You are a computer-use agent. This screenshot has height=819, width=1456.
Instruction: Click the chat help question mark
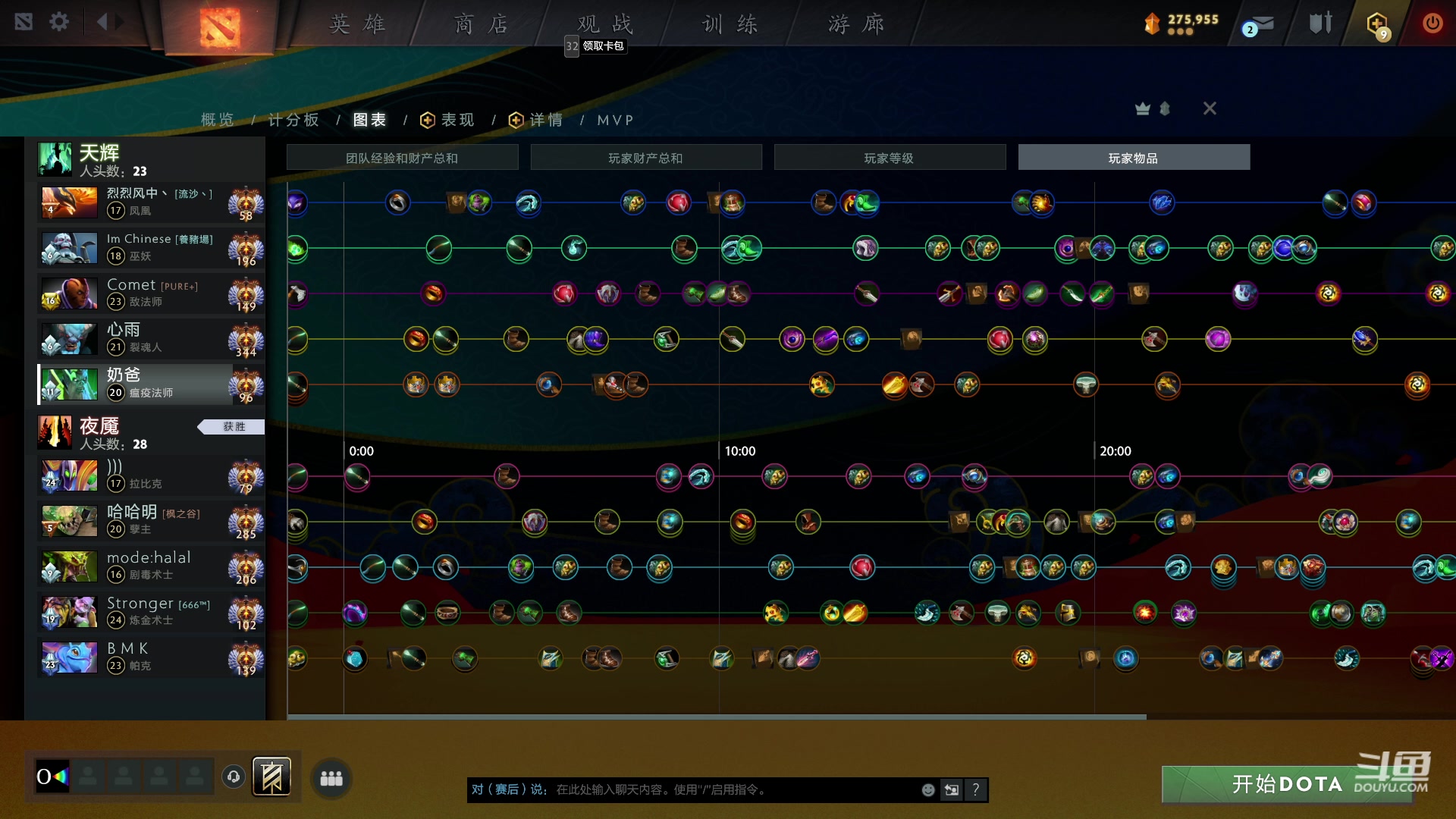click(976, 790)
